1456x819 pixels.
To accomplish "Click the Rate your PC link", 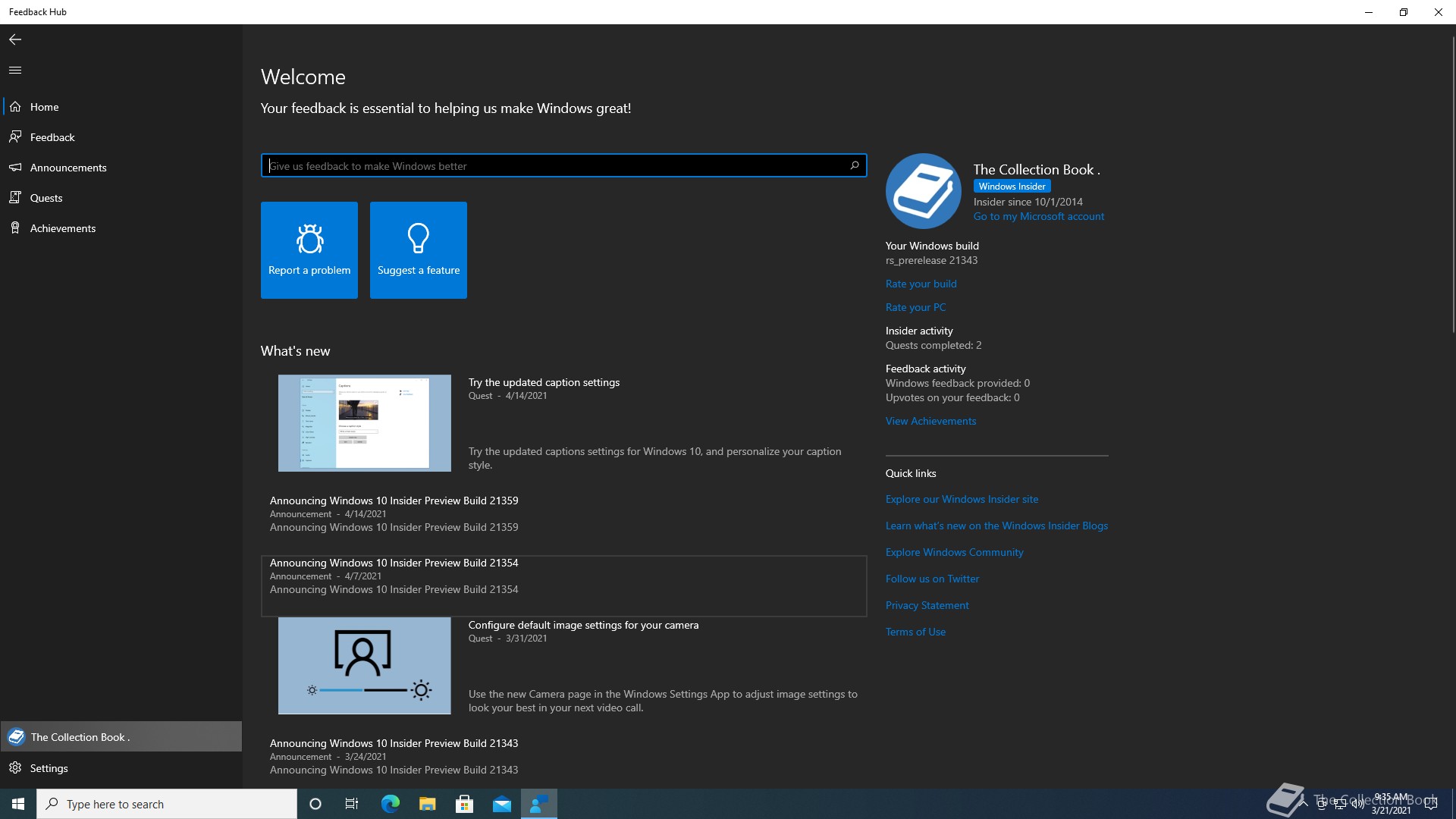I will pyautogui.click(x=915, y=307).
